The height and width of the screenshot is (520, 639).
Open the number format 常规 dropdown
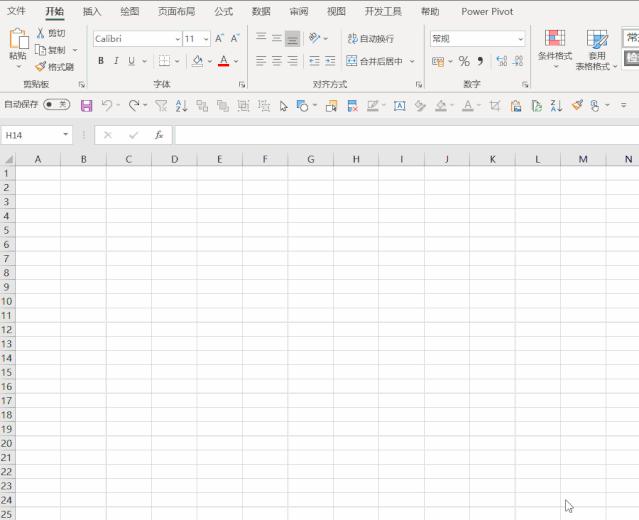pos(520,39)
